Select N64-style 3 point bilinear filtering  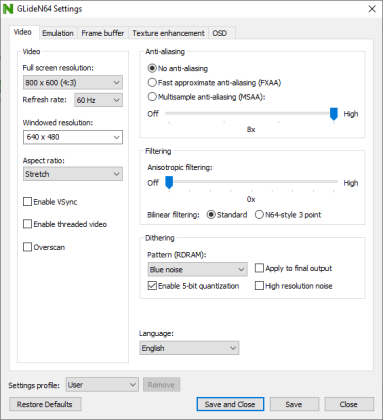259,215
